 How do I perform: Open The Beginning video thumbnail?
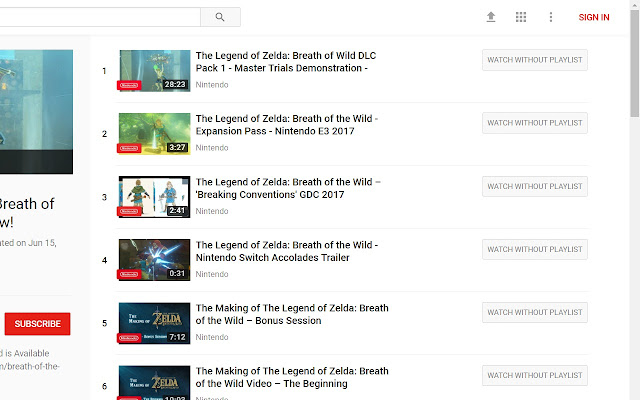154,383
